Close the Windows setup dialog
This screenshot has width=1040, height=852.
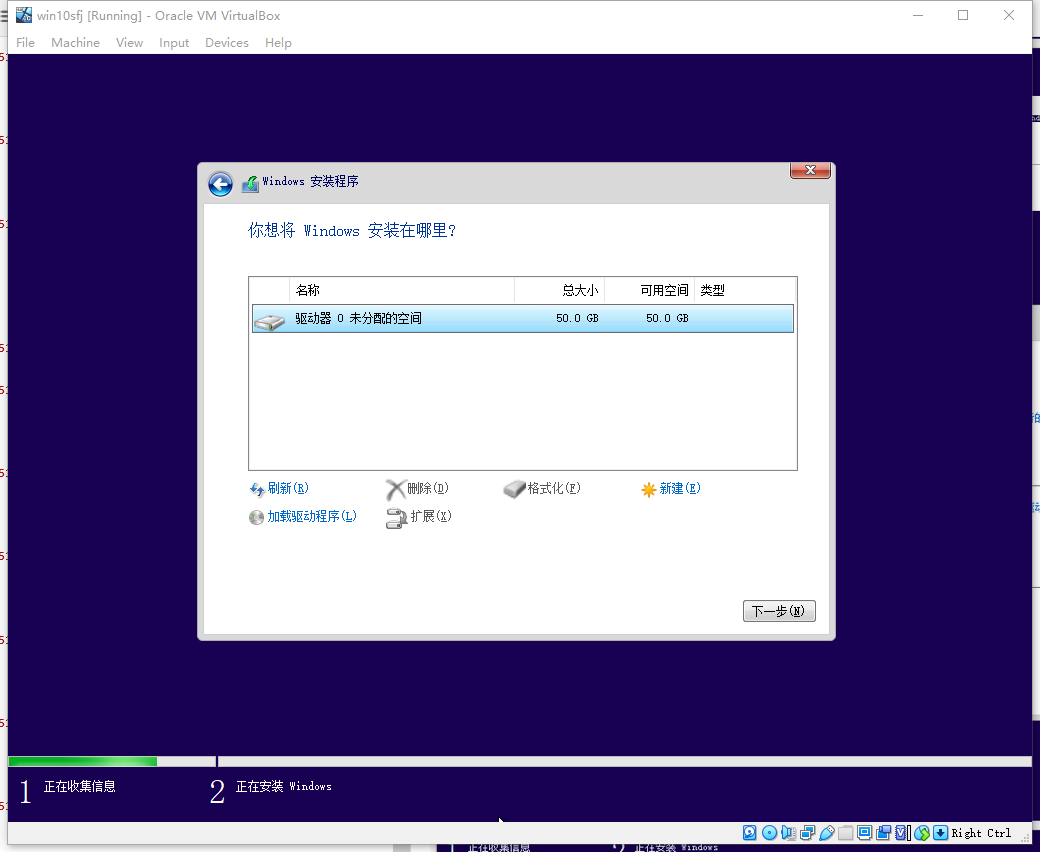click(x=810, y=170)
